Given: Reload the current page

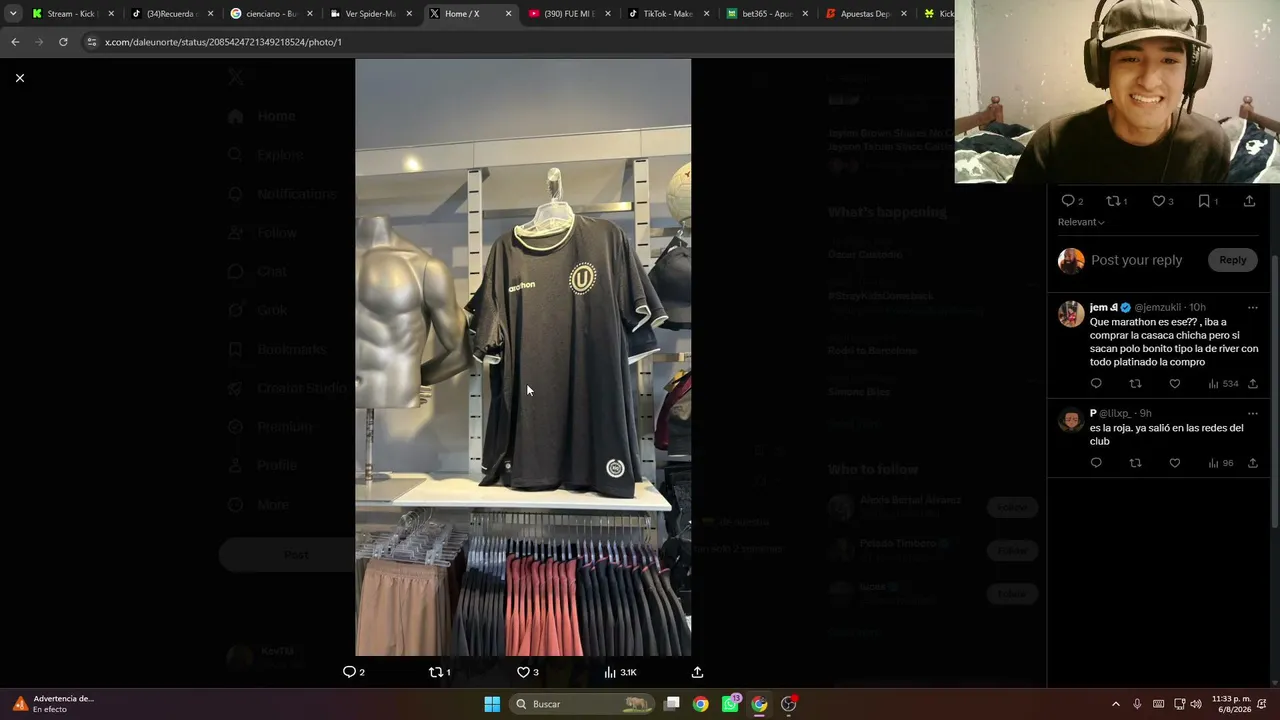Looking at the screenshot, I should coord(63,42).
